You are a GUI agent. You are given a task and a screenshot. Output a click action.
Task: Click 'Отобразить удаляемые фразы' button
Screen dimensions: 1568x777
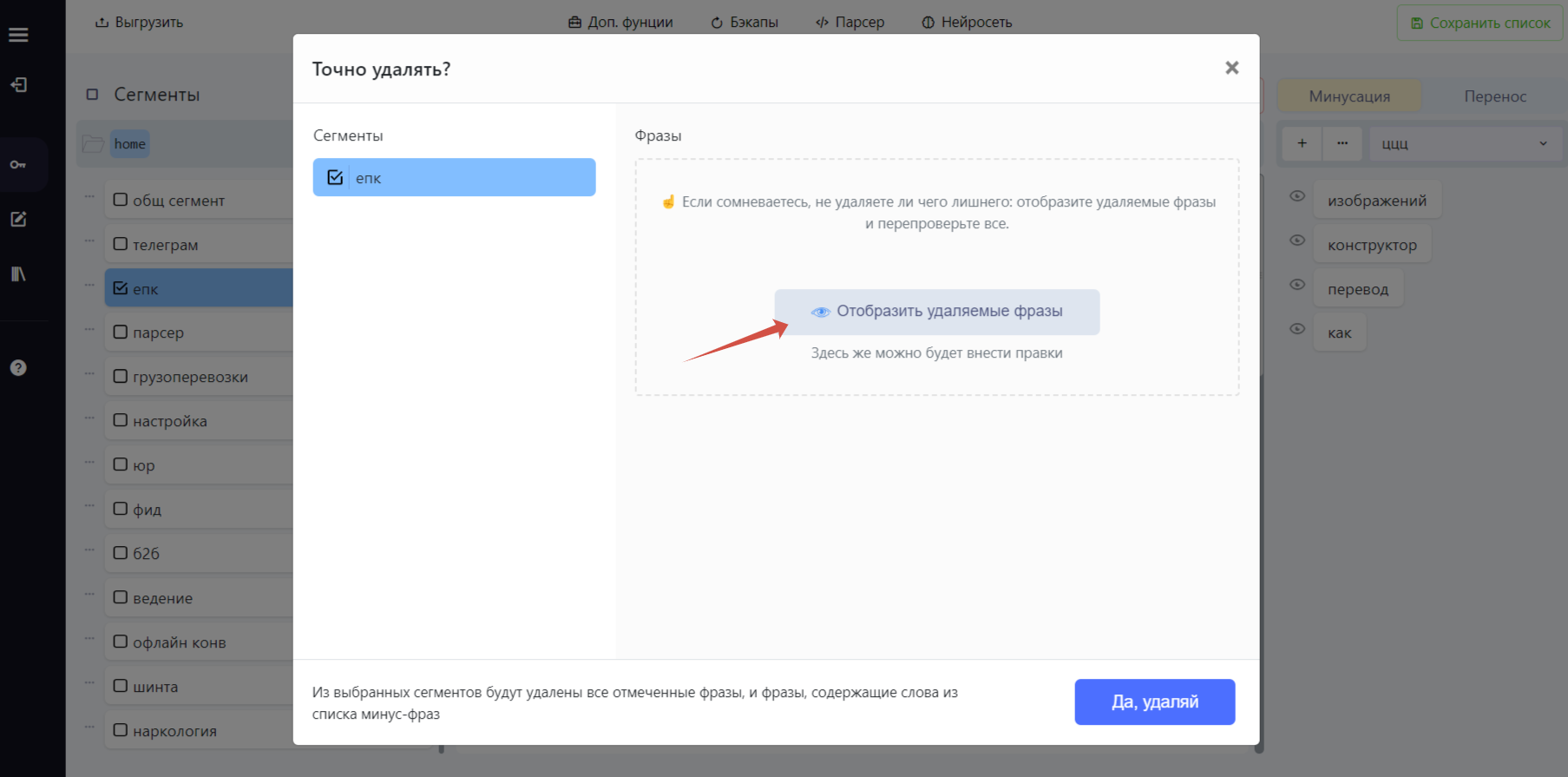click(x=937, y=312)
